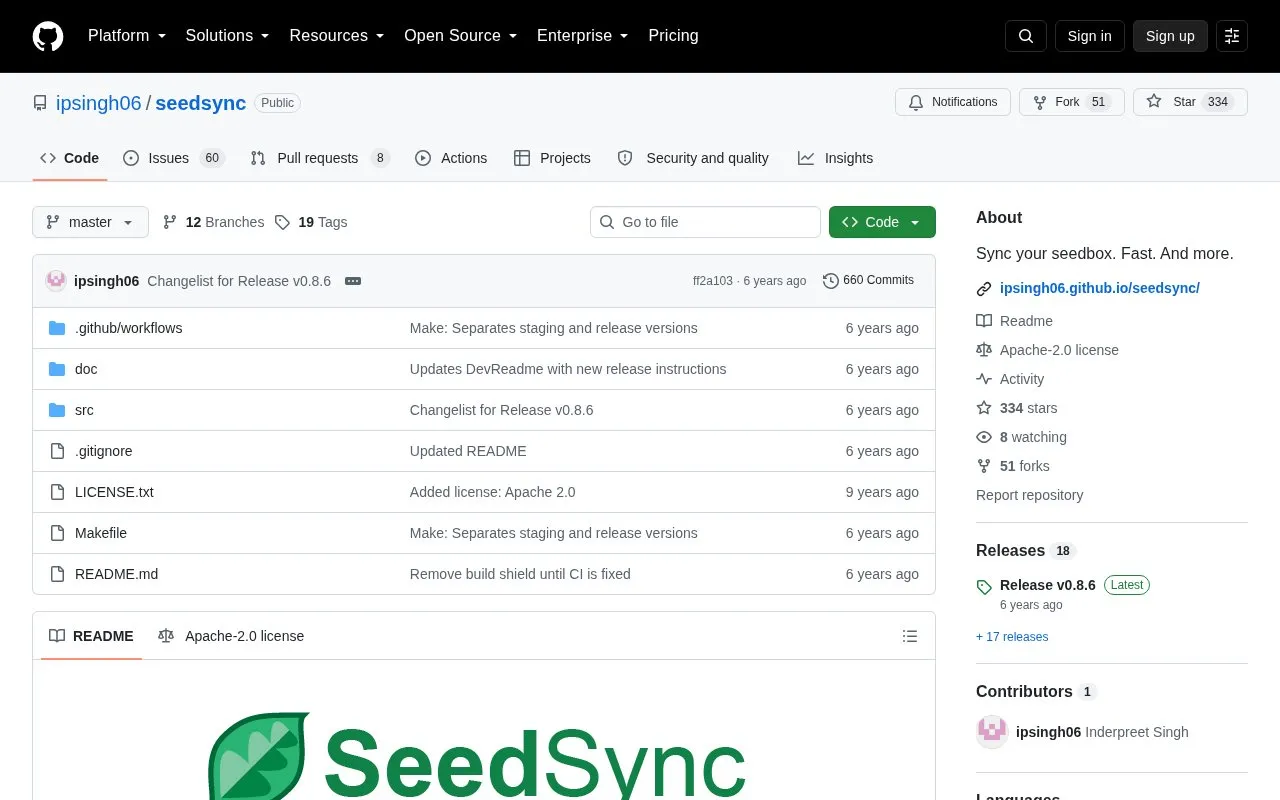Viewport: 1280px width, 800px height.
Task: Focus the Go to file field
Action: tap(705, 222)
